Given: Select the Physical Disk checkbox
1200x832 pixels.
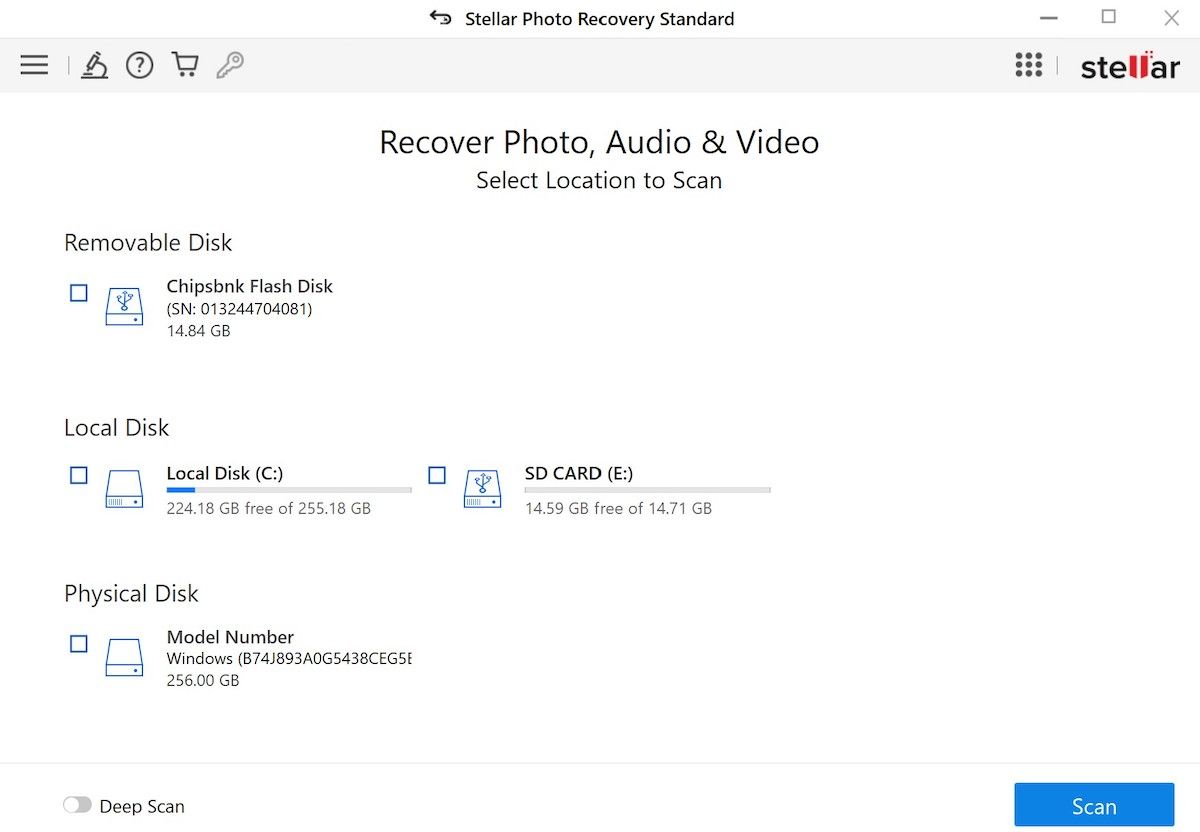Looking at the screenshot, I should 78,644.
